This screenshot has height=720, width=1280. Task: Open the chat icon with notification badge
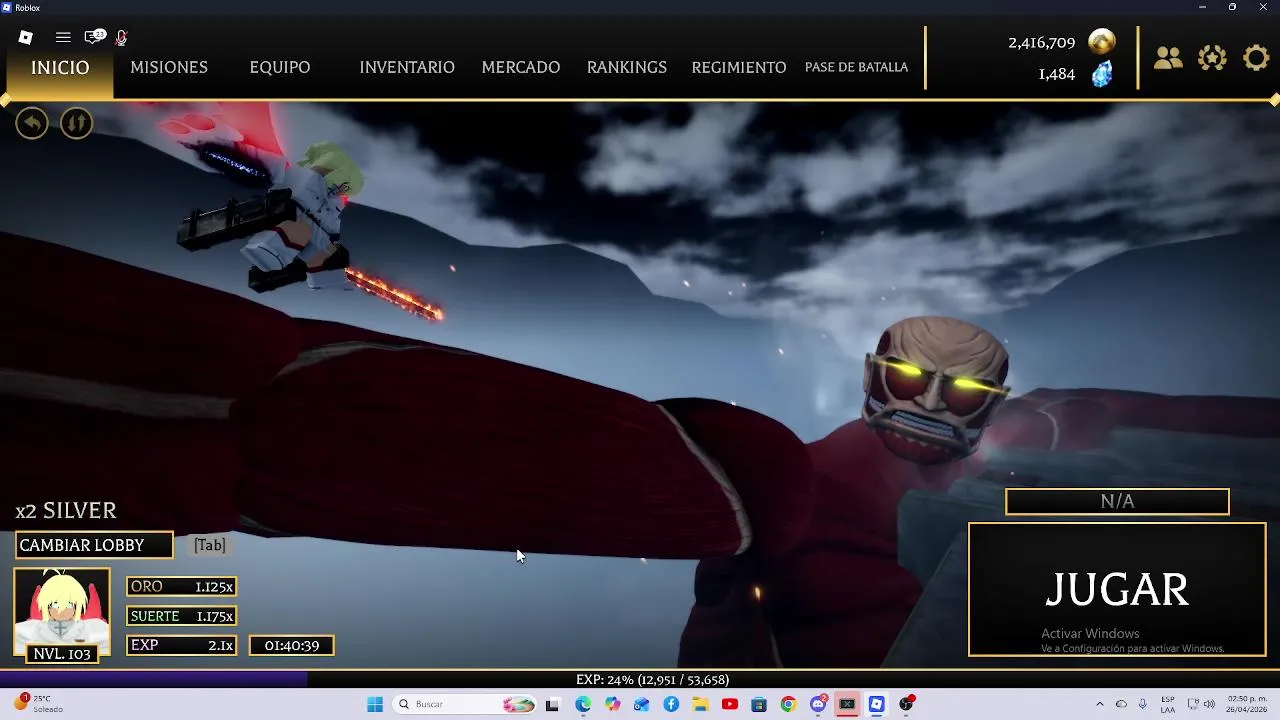pos(94,37)
